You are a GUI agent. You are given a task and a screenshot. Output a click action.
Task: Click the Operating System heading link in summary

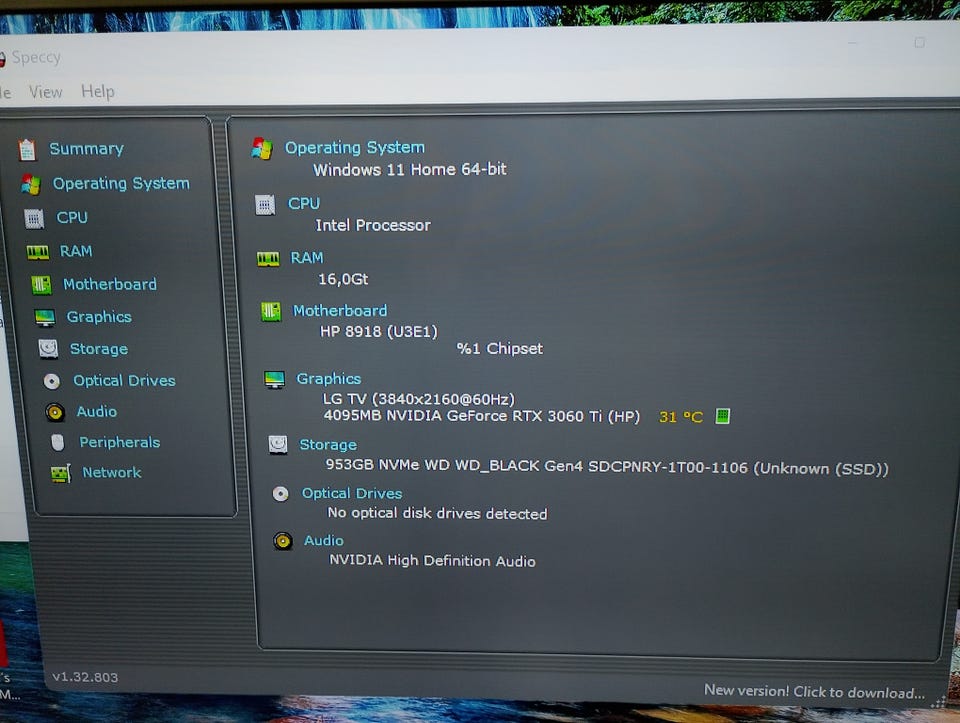click(354, 148)
